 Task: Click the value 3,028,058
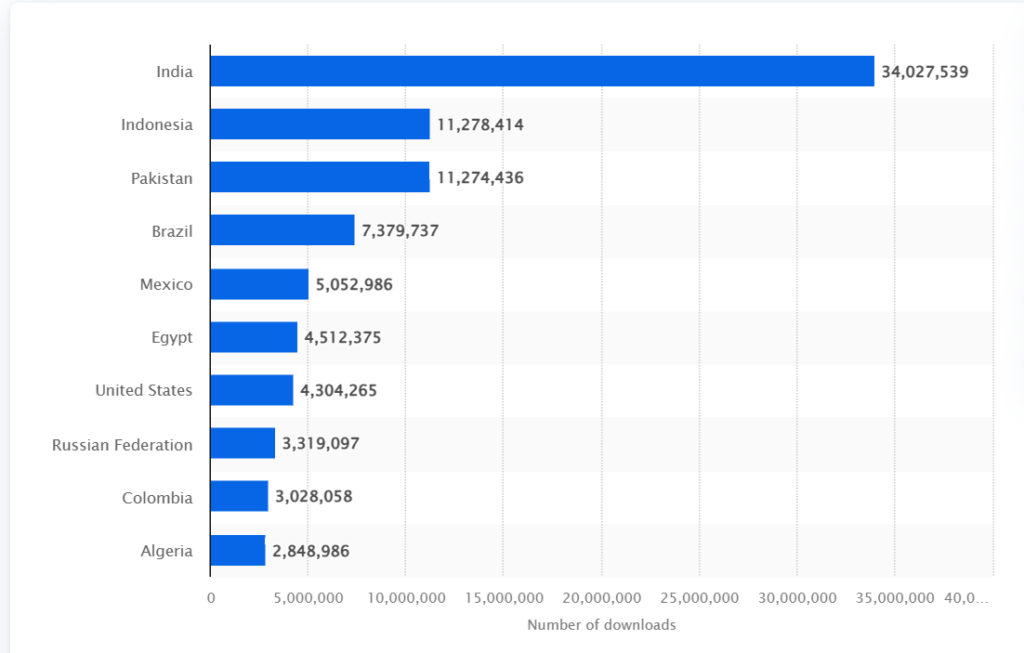(313, 496)
